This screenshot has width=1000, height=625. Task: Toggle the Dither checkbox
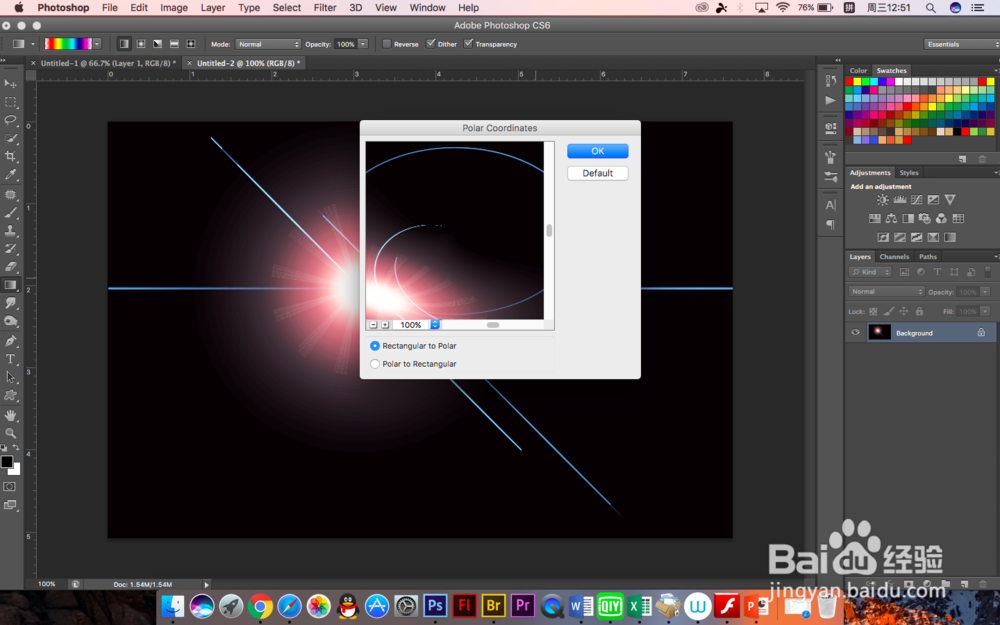(x=431, y=44)
